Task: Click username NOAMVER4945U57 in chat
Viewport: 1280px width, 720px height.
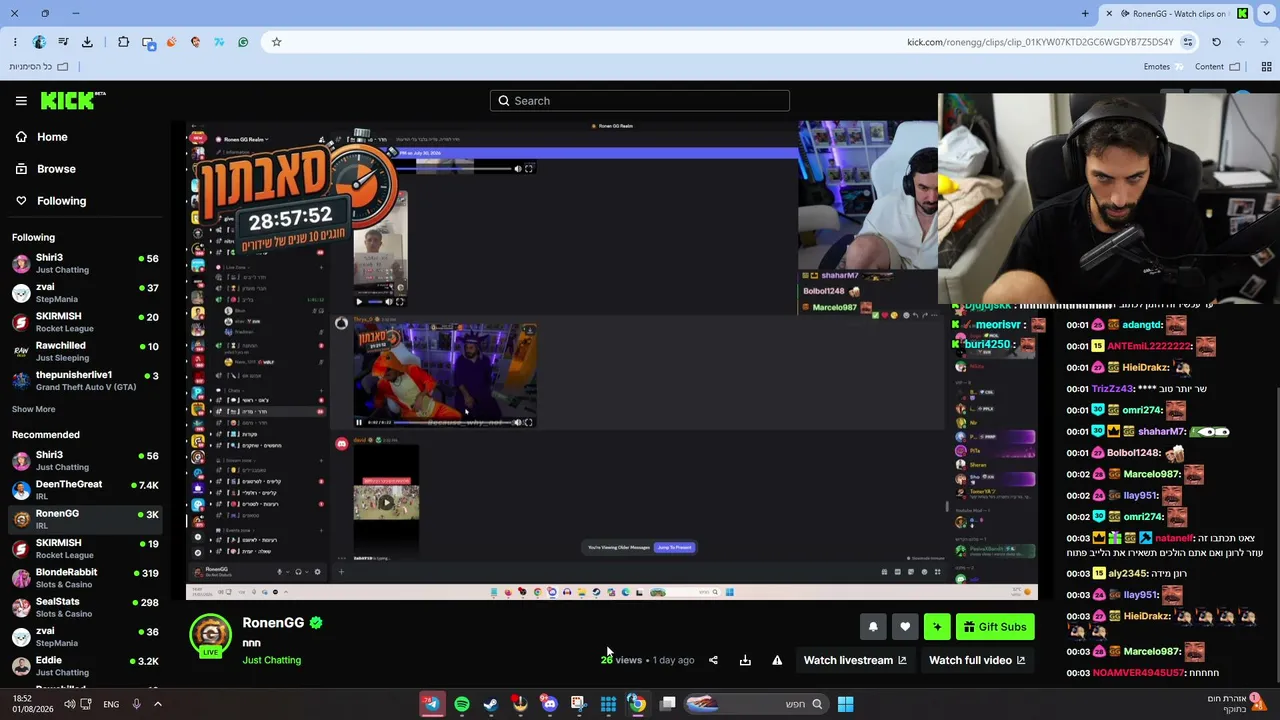Action: tap(1139, 673)
